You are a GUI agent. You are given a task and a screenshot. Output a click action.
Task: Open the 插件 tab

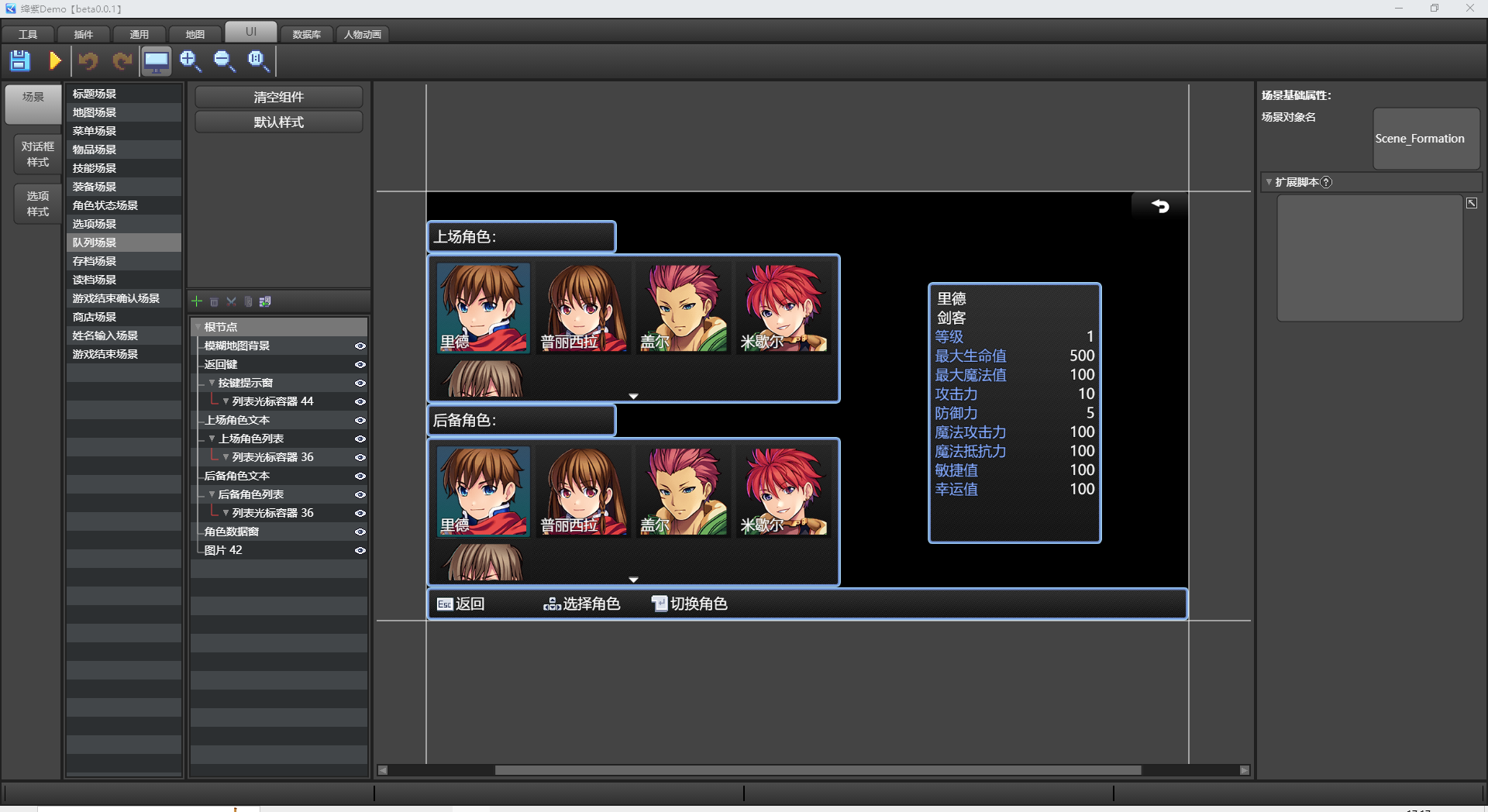(x=84, y=34)
